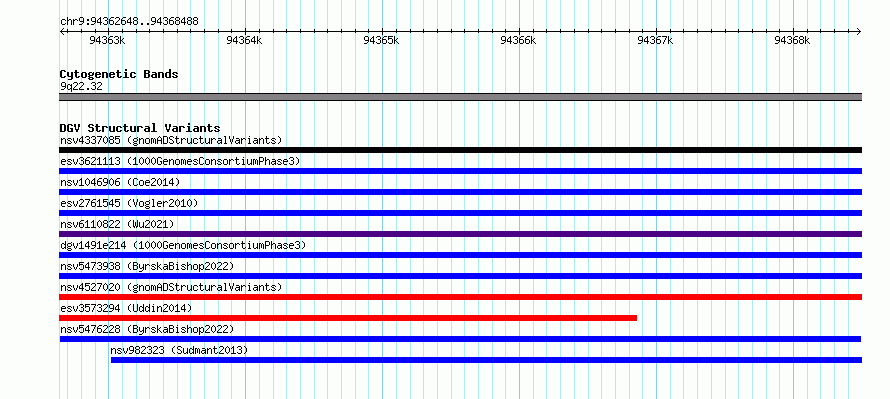
Task: Open the esv3621113 (1000GenomesConsortiumPhase3) label
Action: (x=180, y=161)
